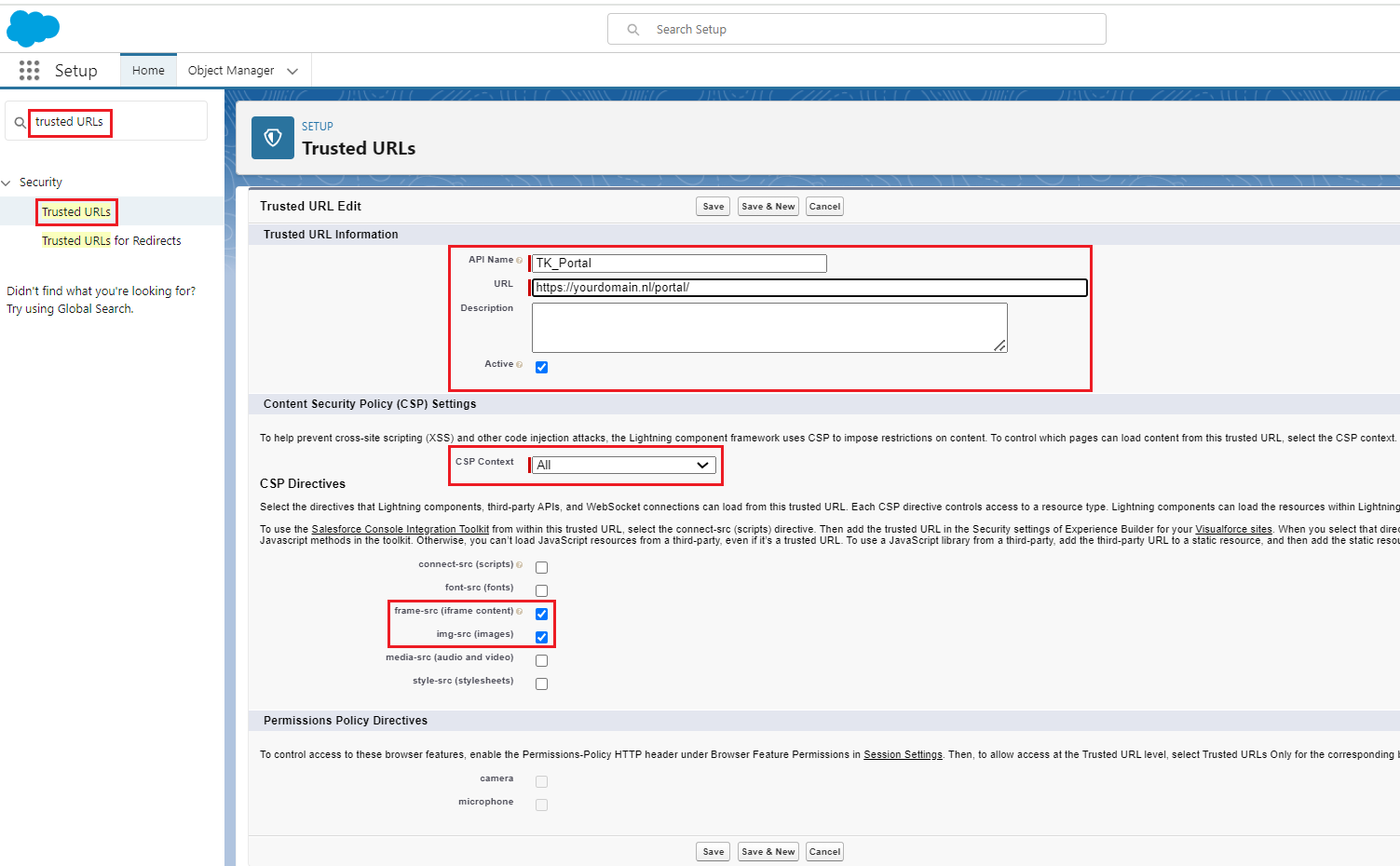The image size is (1400, 866).
Task: Click the connect-src help icon
Action: click(x=520, y=565)
